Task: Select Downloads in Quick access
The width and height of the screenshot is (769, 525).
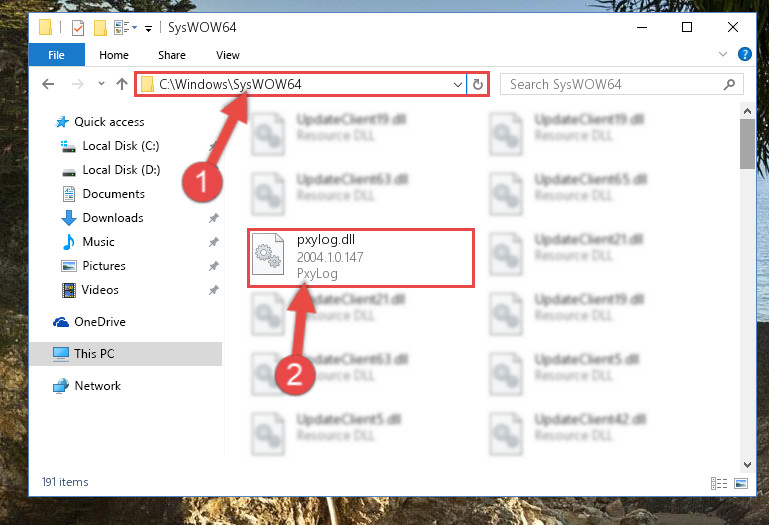Action: 113,218
